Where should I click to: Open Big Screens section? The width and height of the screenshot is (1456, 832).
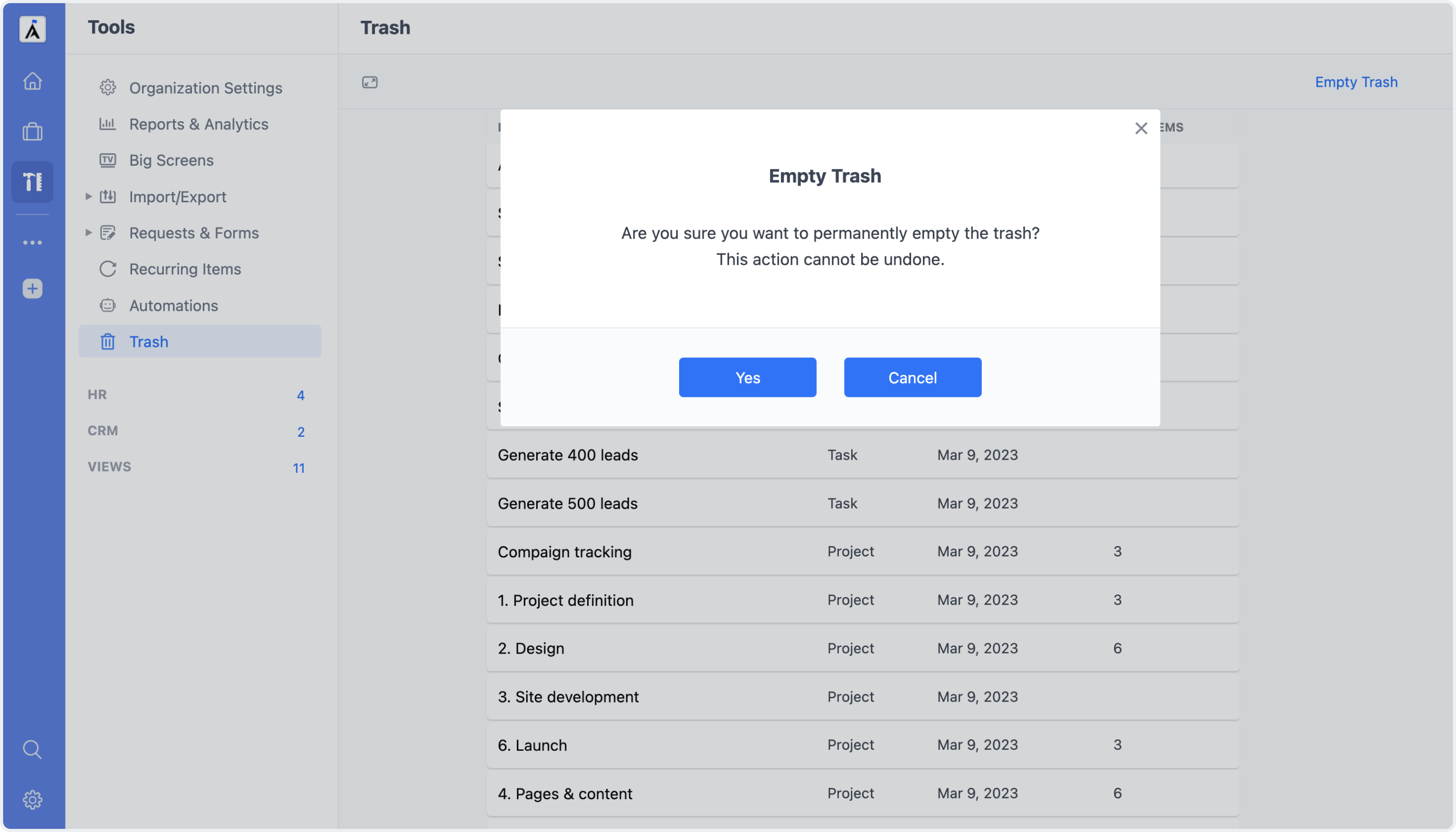pos(171,160)
